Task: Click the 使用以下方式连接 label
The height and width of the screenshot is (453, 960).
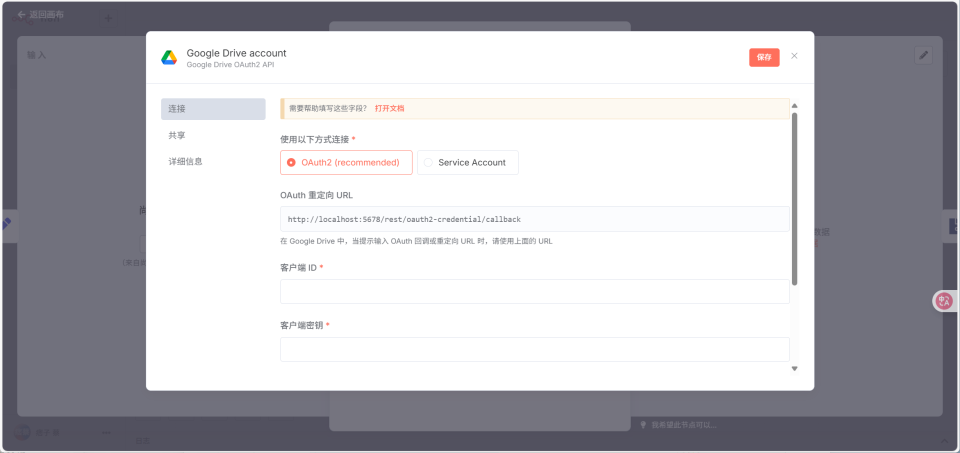Action: pyautogui.click(x=315, y=140)
